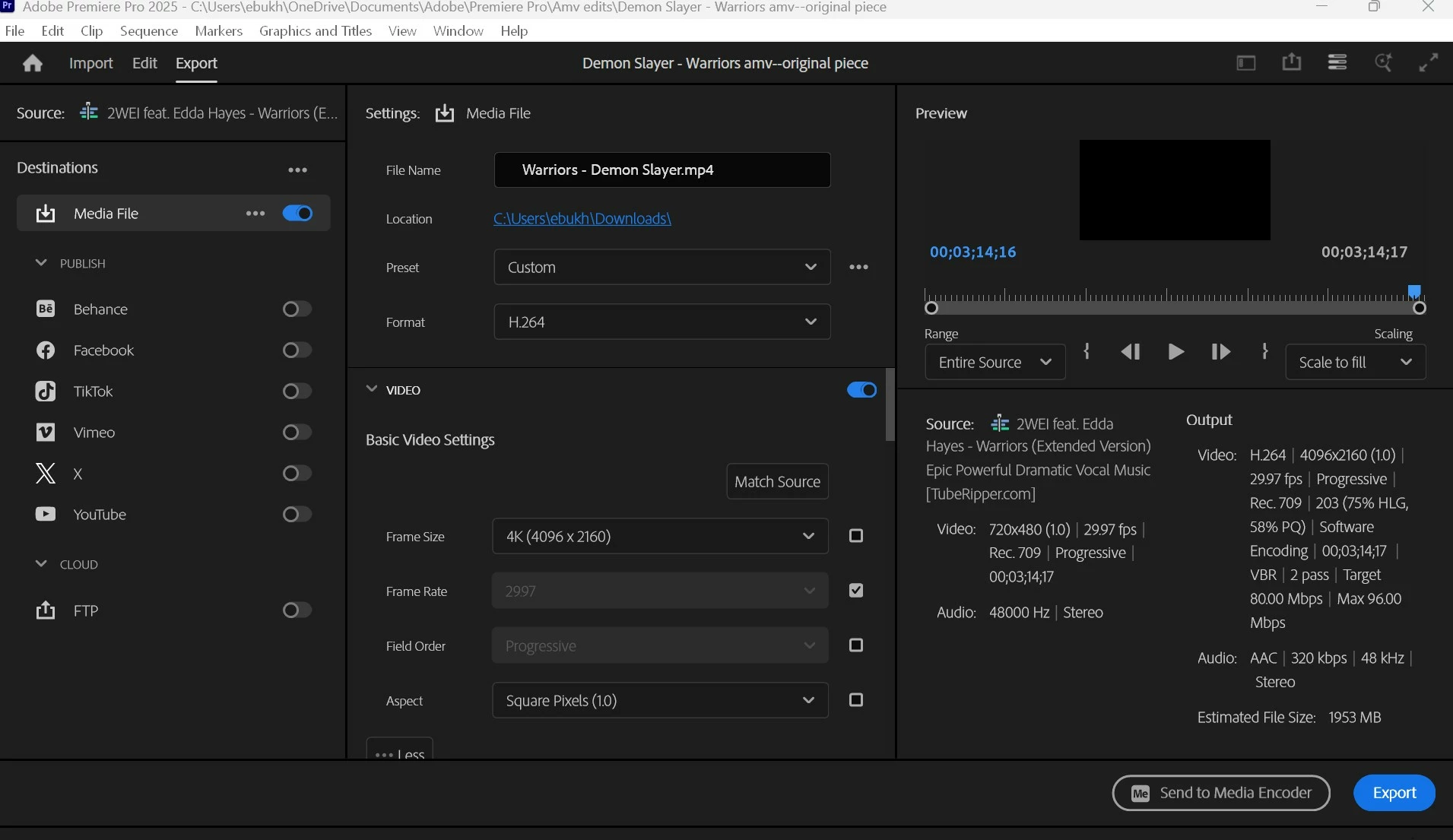Click the Media File export icon in Settings

pos(445,113)
